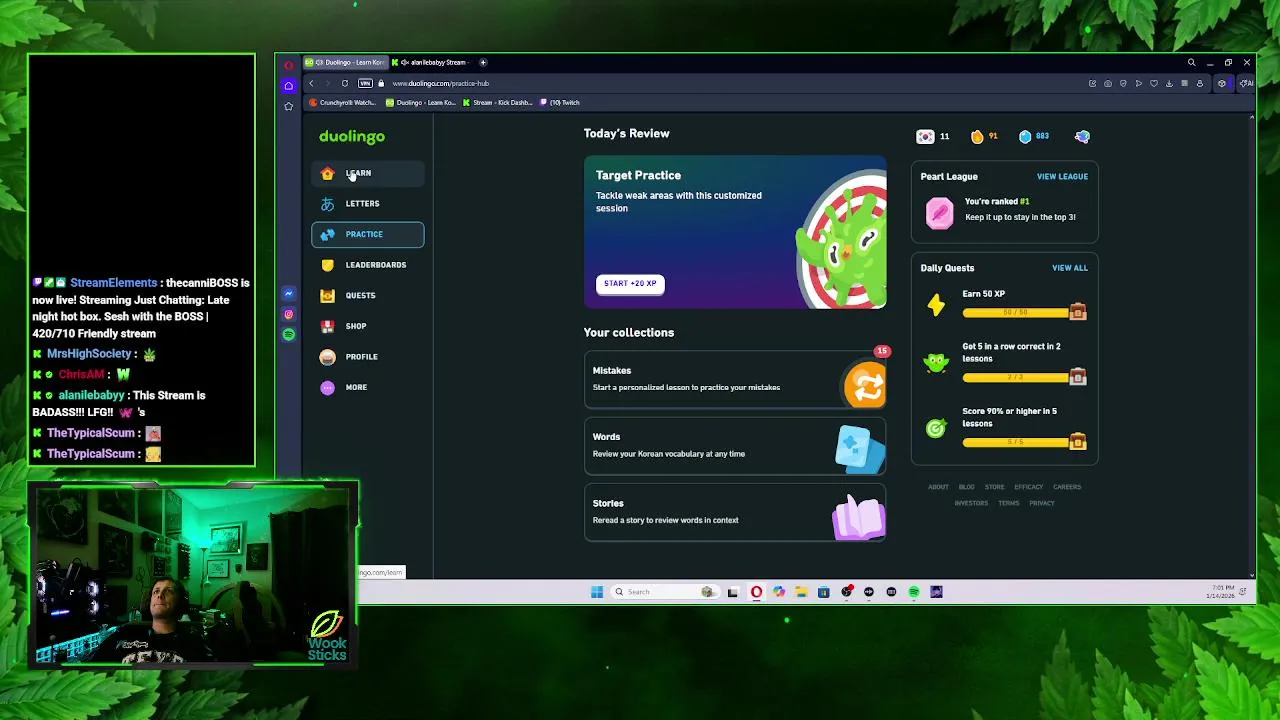Click the Pearl League badge icon
Screen dimensions: 1280x720
(939, 213)
